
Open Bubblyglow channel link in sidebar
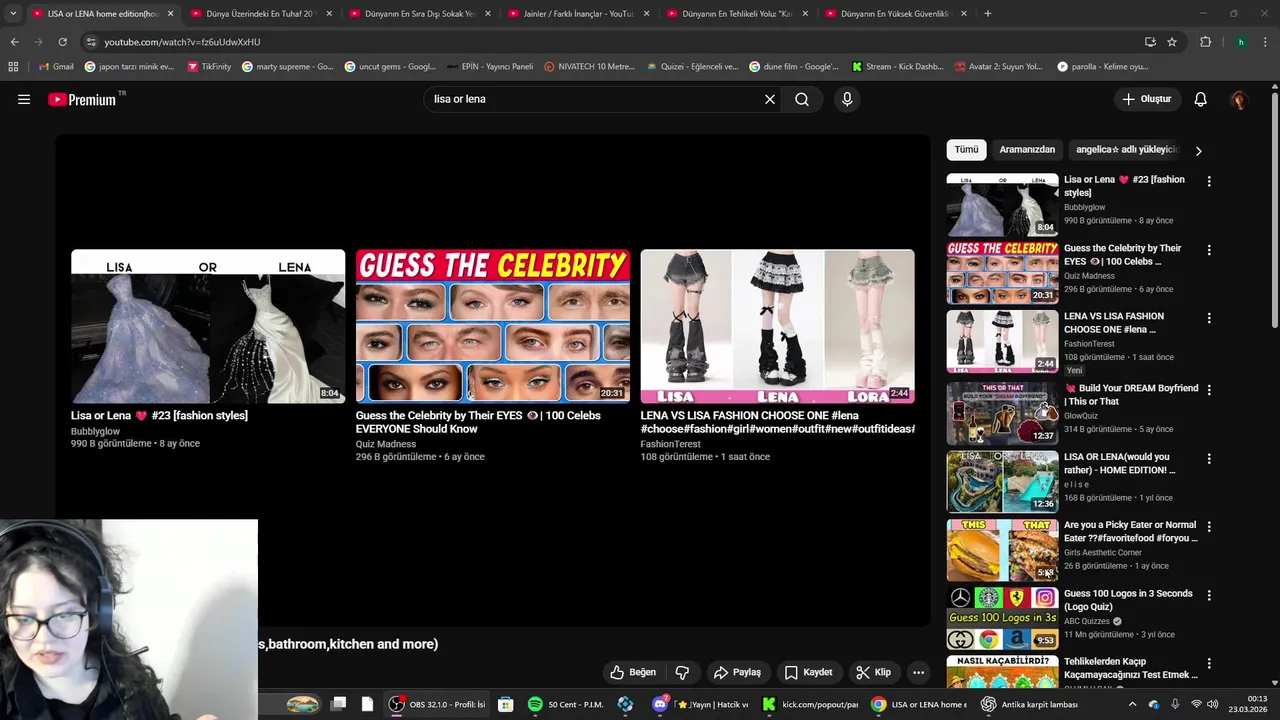pyautogui.click(x=1084, y=207)
